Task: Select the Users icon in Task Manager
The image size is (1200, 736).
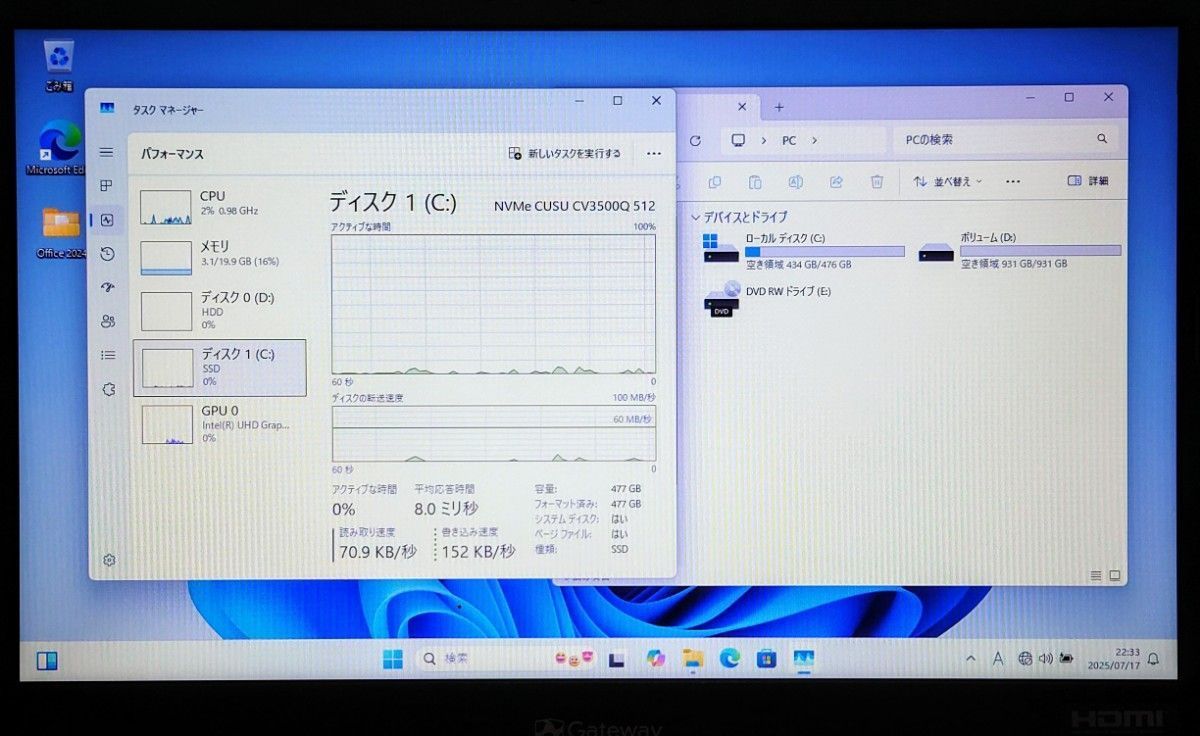Action: point(106,321)
